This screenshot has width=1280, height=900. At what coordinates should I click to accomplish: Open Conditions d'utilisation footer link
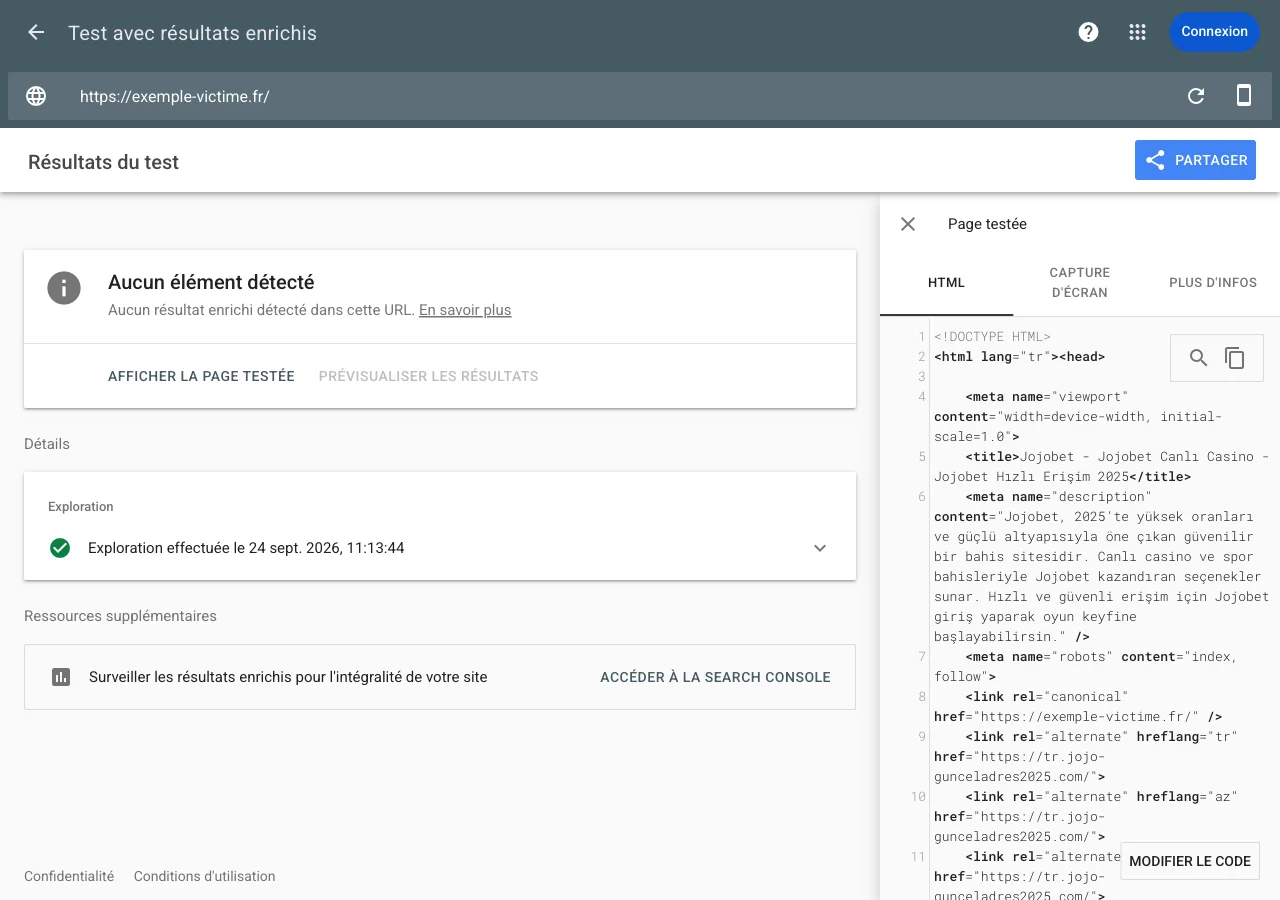pos(204,876)
